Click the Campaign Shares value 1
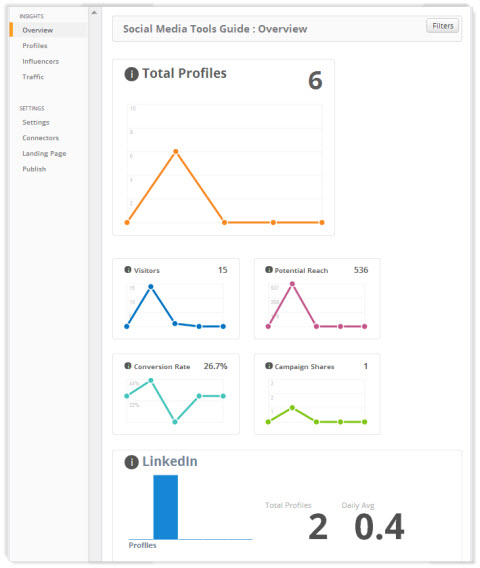Viewport: 480px width, 568px height. tap(366, 366)
